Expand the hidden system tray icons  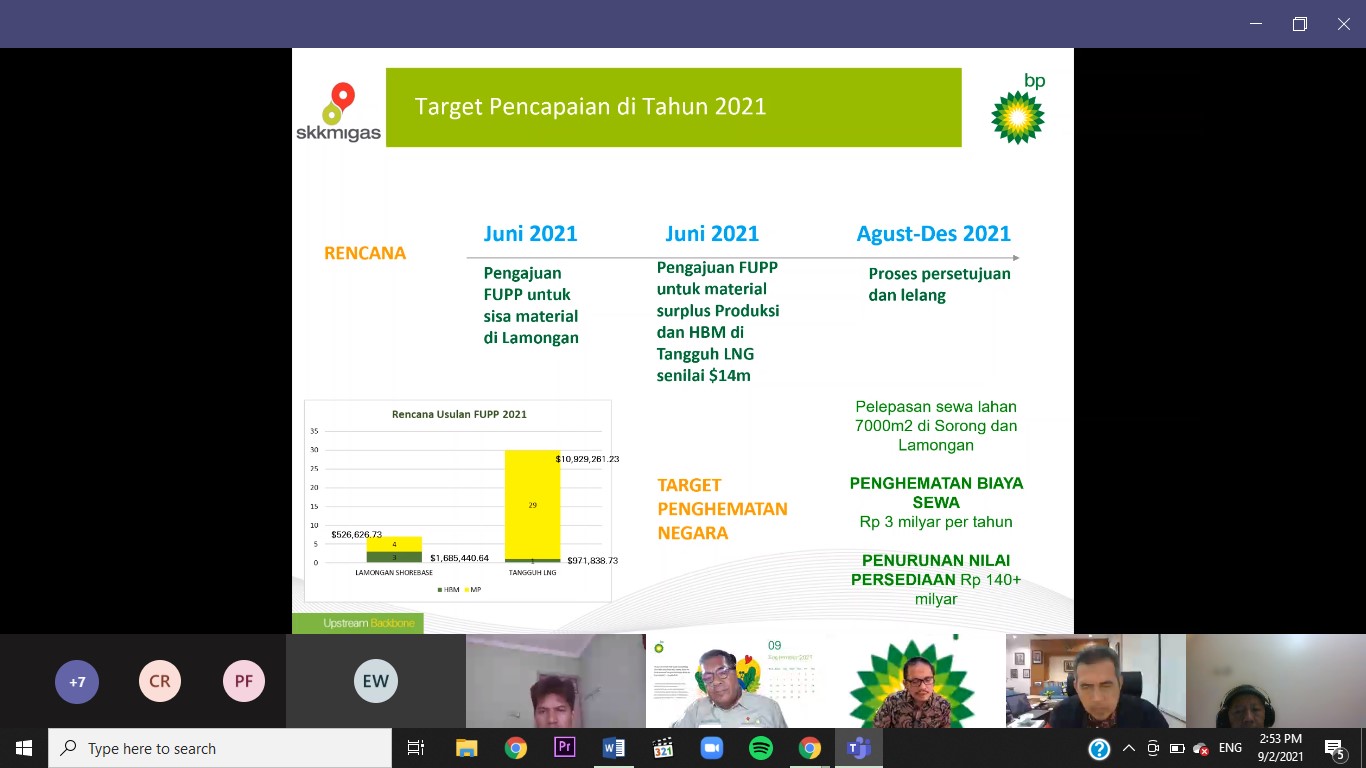coord(1129,748)
